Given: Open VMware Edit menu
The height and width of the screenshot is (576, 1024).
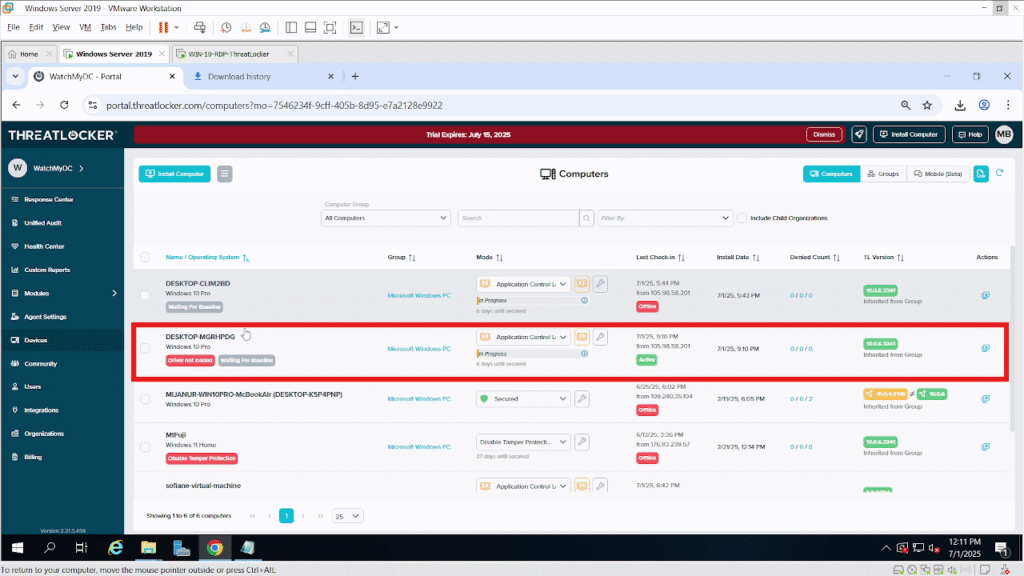Looking at the screenshot, I should (x=36, y=27).
